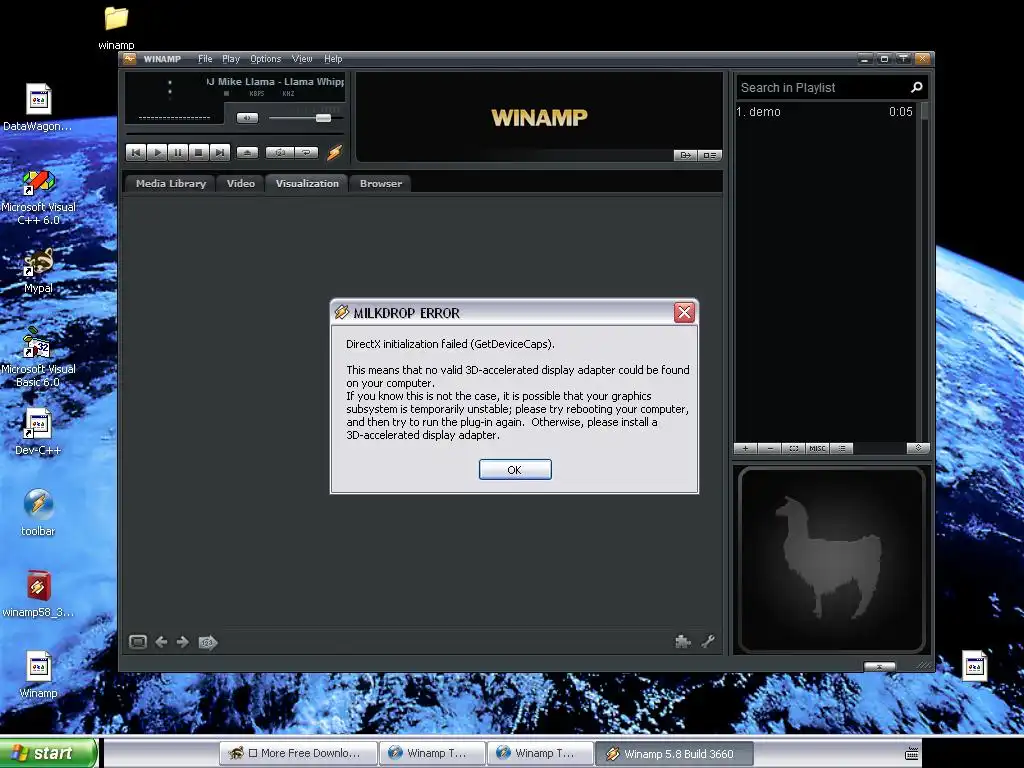This screenshot has height=768, width=1024.
Task: Open the winamp folder on desktop
Action: tap(116, 28)
